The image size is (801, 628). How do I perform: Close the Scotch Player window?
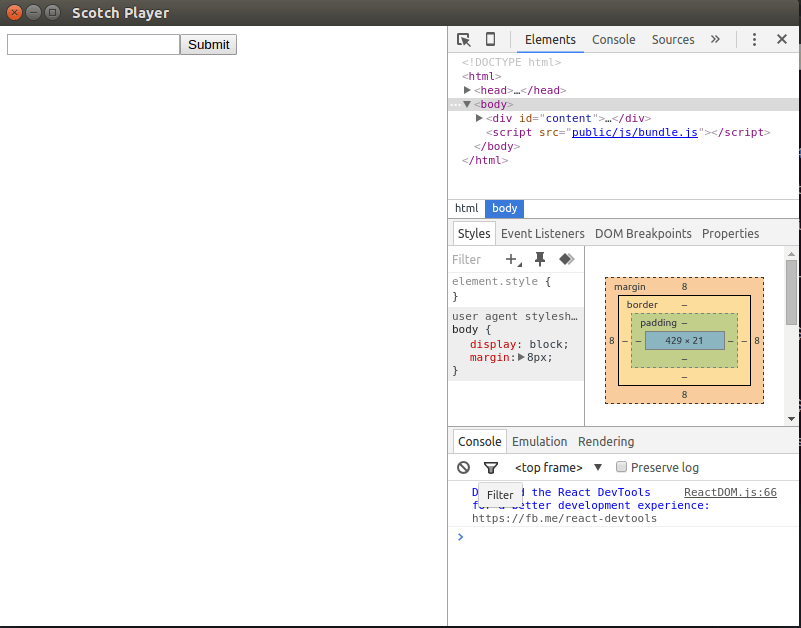pyautogui.click(x=14, y=12)
